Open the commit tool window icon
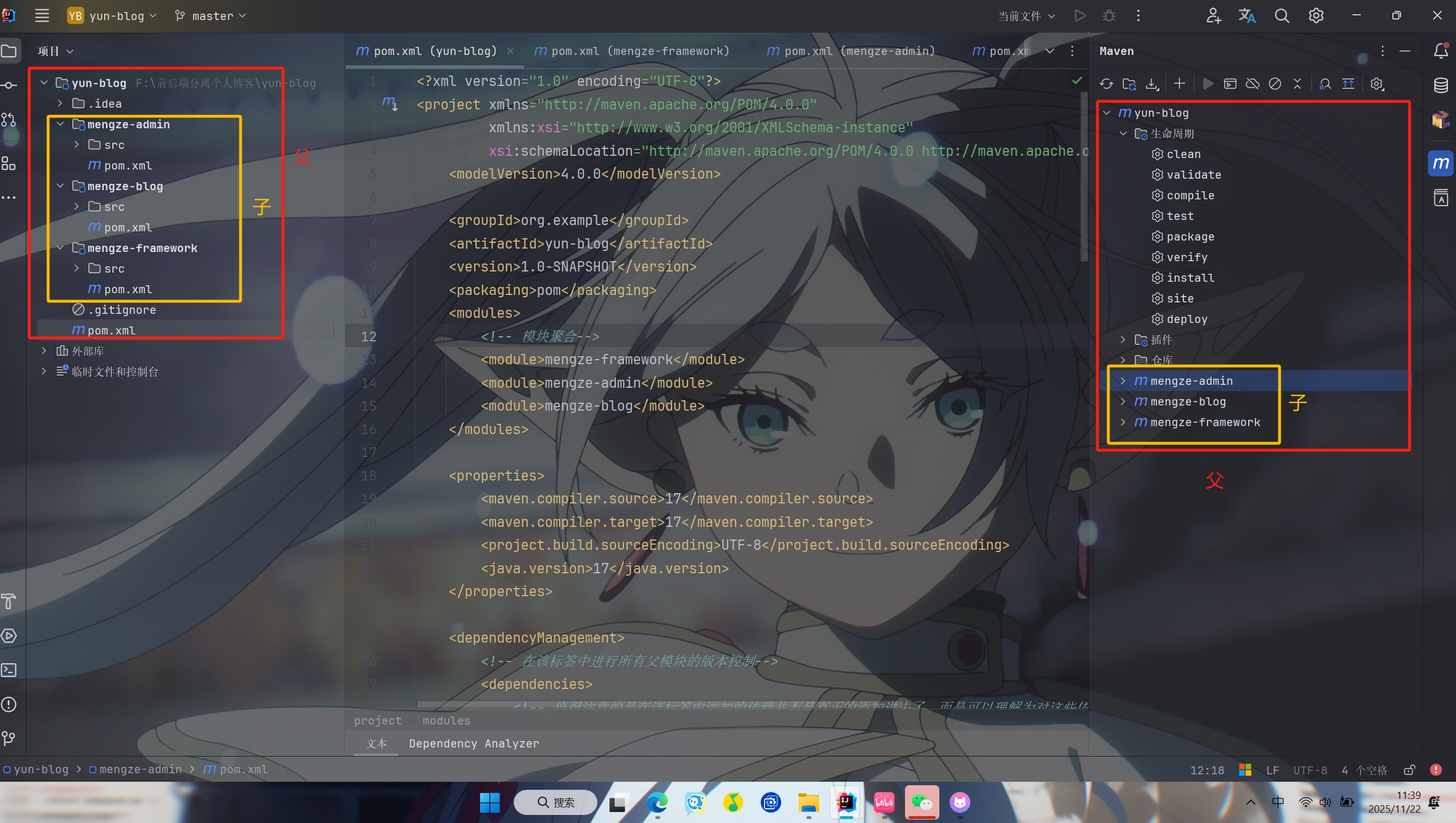1456x823 pixels. point(9,85)
